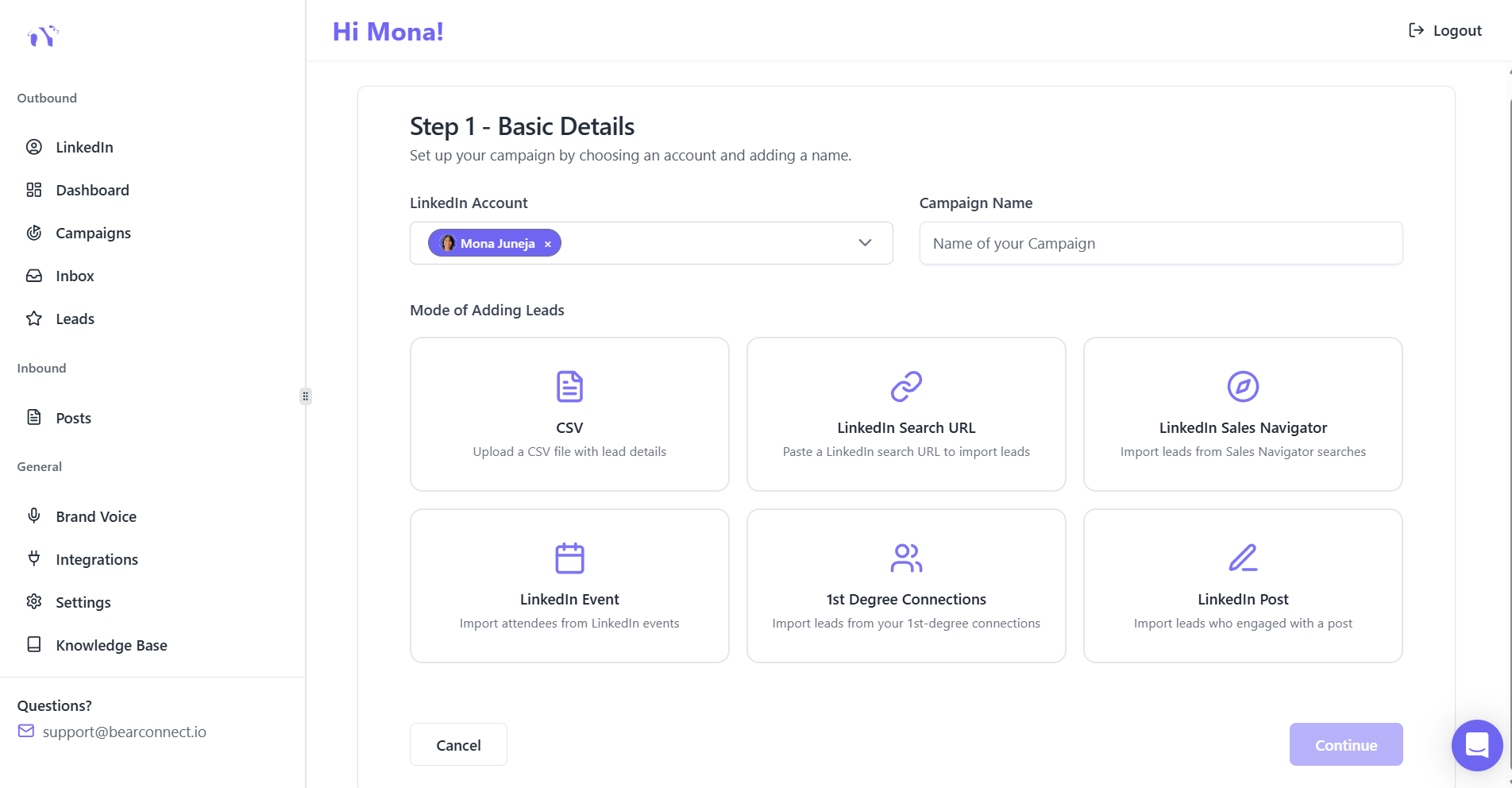Open the Leads sidebar item
Image resolution: width=1512 pixels, height=788 pixels.
click(75, 319)
